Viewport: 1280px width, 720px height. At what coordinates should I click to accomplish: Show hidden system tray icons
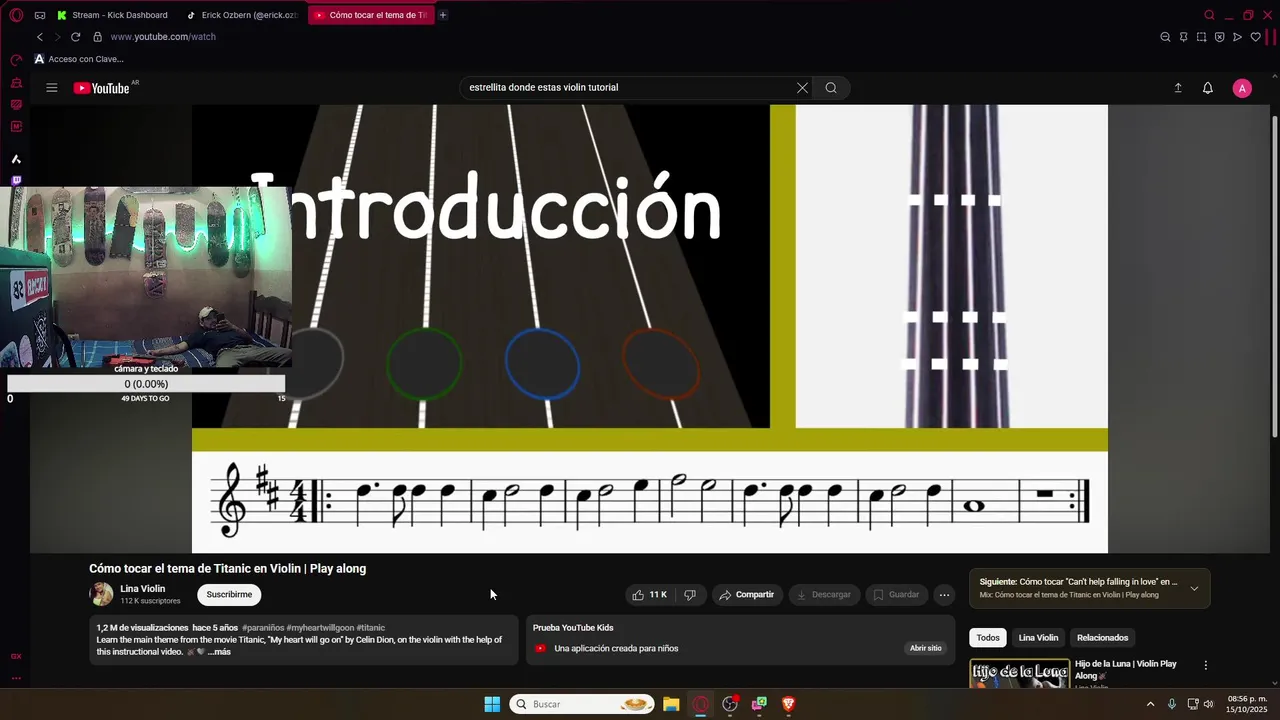[1150, 704]
